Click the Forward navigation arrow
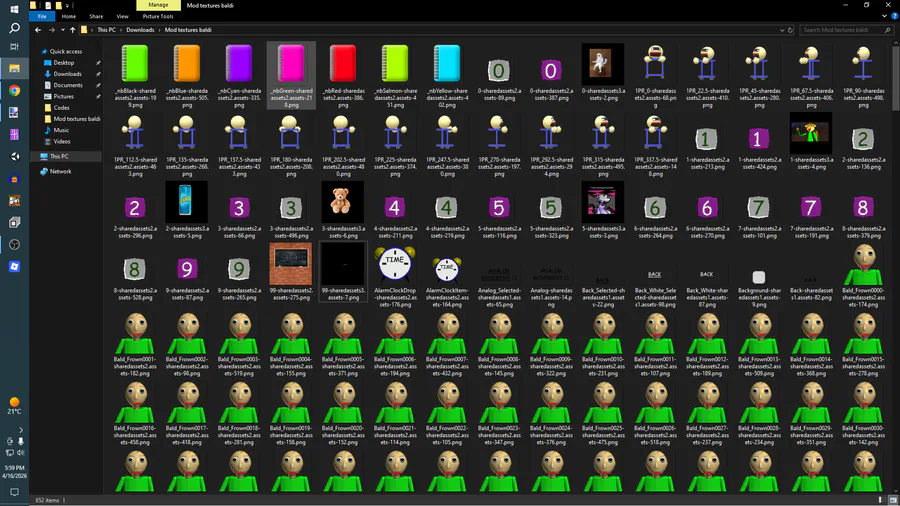900x506 pixels. (x=52, y=30)
